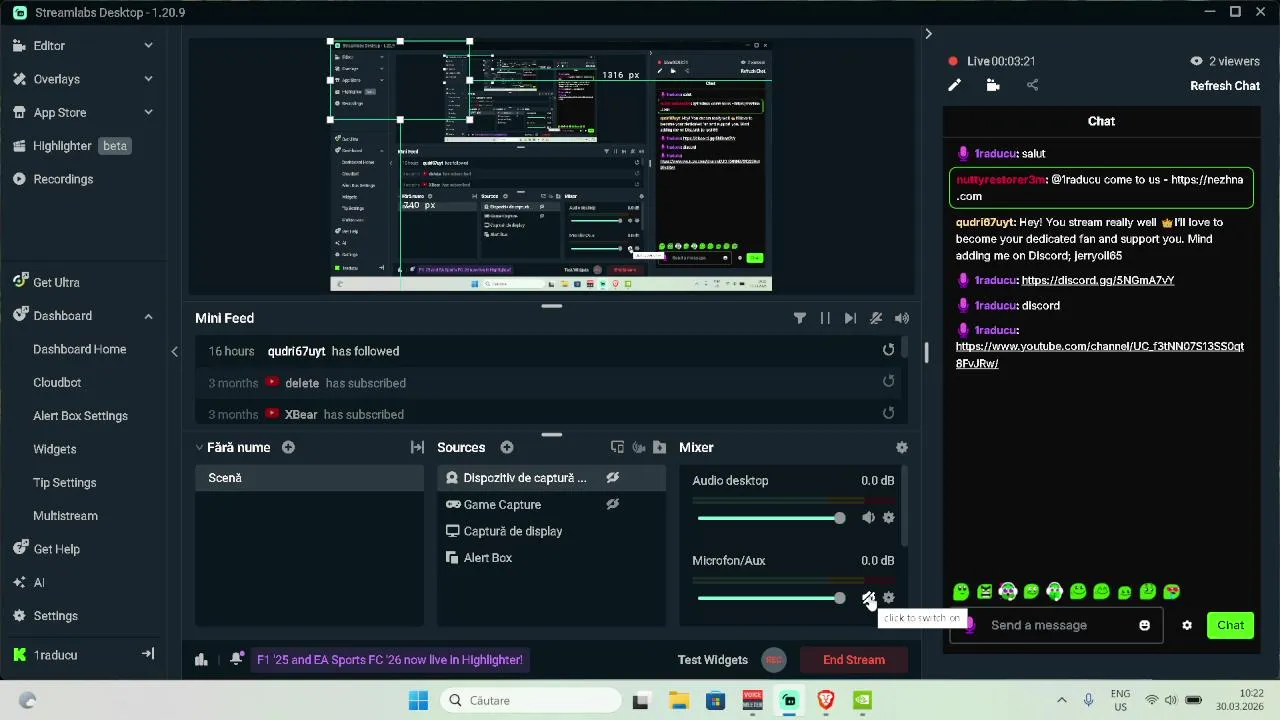Open Tip Settings in Dashboard menu
Viewport: 1280px width, 720px height.
pos(65,482)
